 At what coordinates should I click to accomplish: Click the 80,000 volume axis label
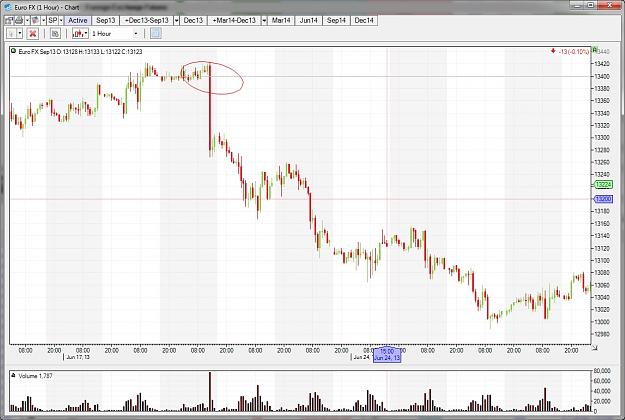[x=602, y=371]
